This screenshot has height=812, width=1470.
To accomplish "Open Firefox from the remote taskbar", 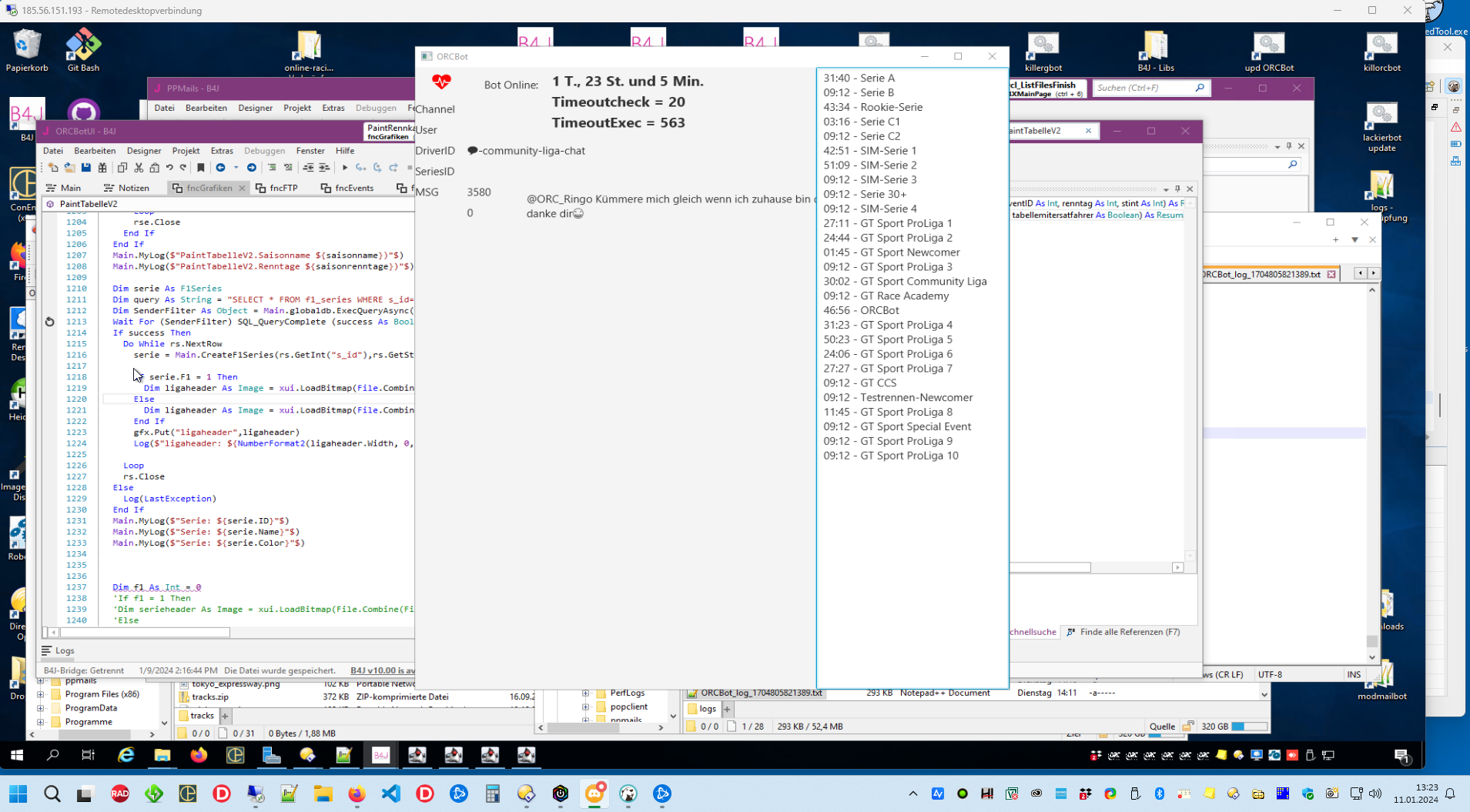I will click(x=199, y=755).
